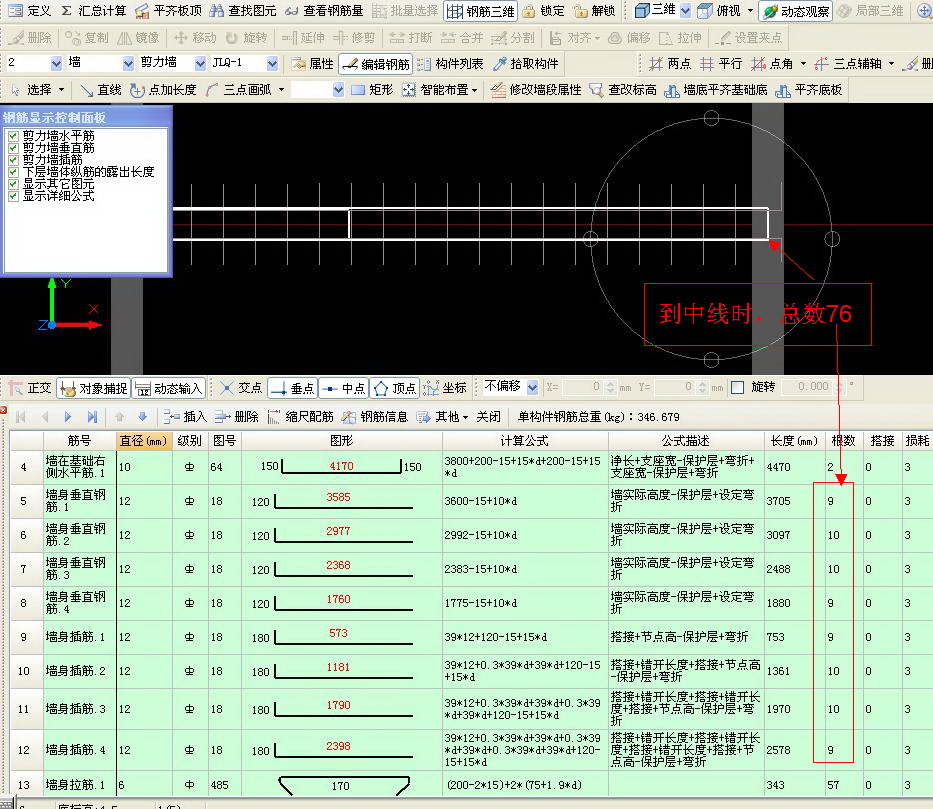Open the JLQ-1 component dropdown
This screenshot has height=809, width=933.
(272, 62)
